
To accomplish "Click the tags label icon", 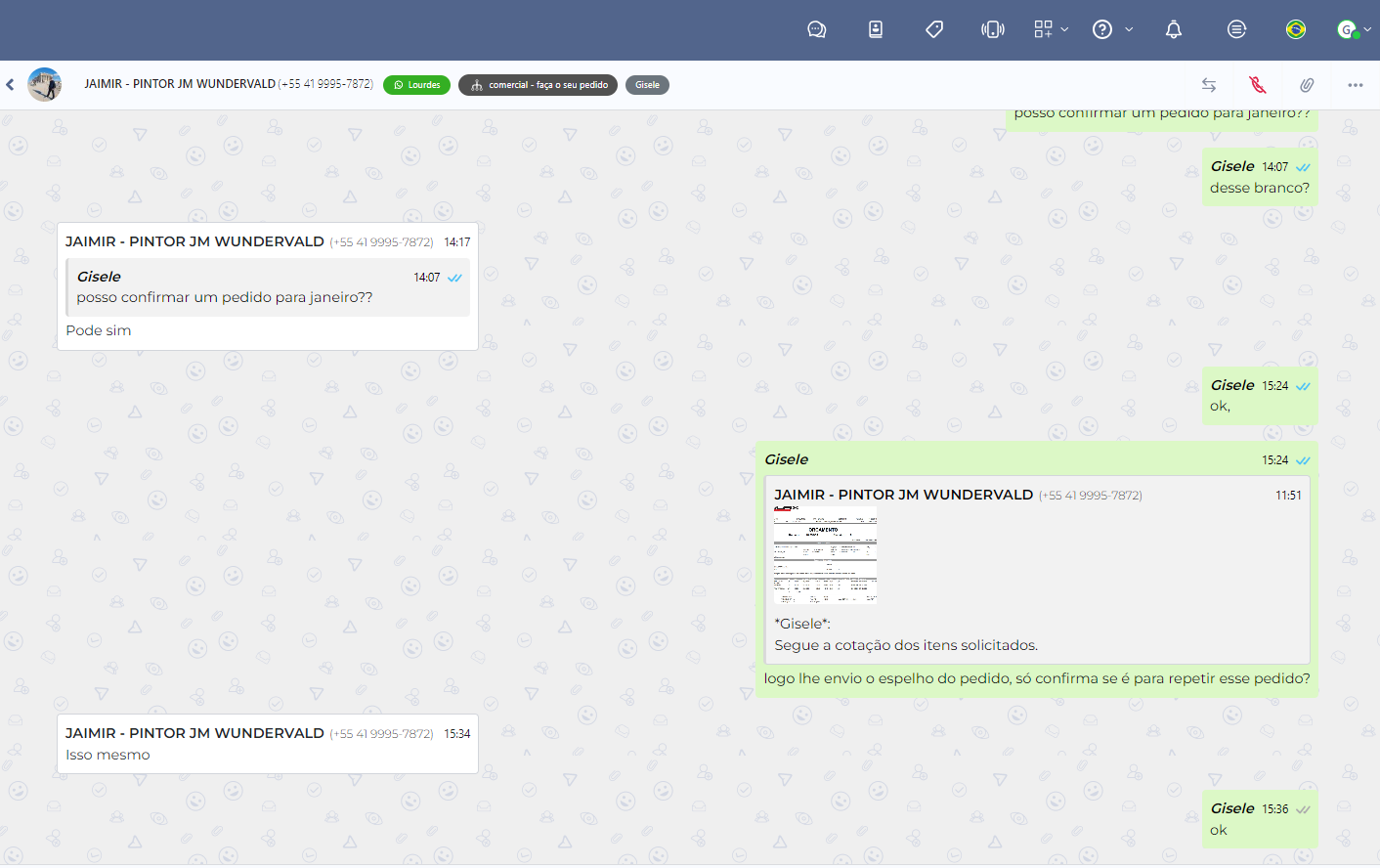I will point(934,29).
